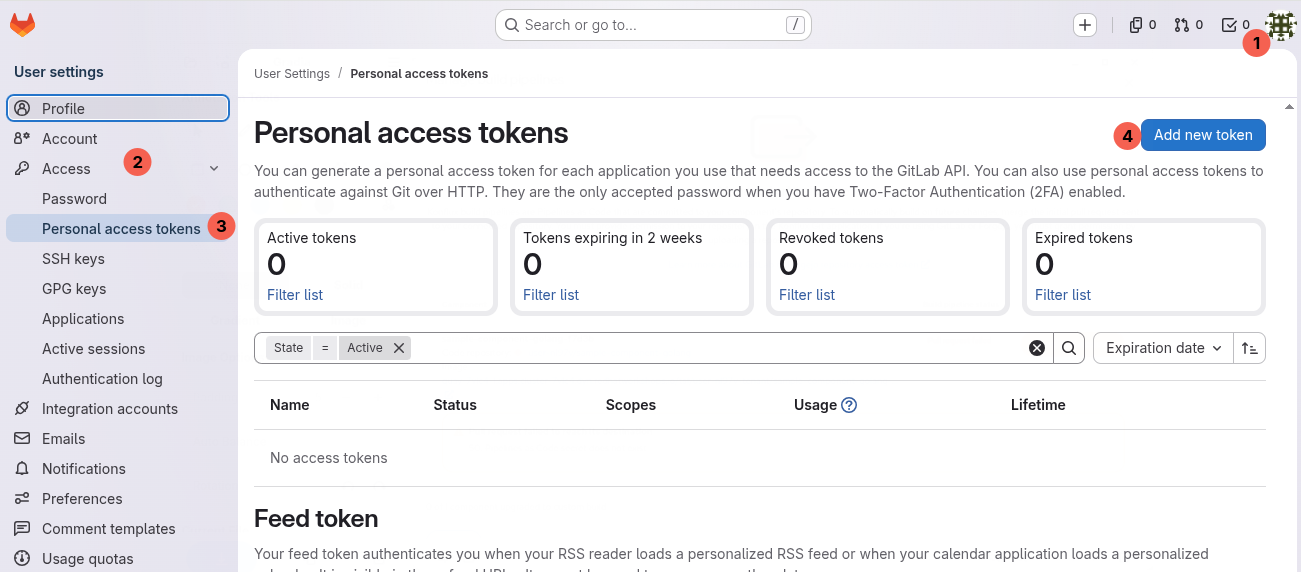
Task: Select the Comment templates icon
Action: [22, 528]
